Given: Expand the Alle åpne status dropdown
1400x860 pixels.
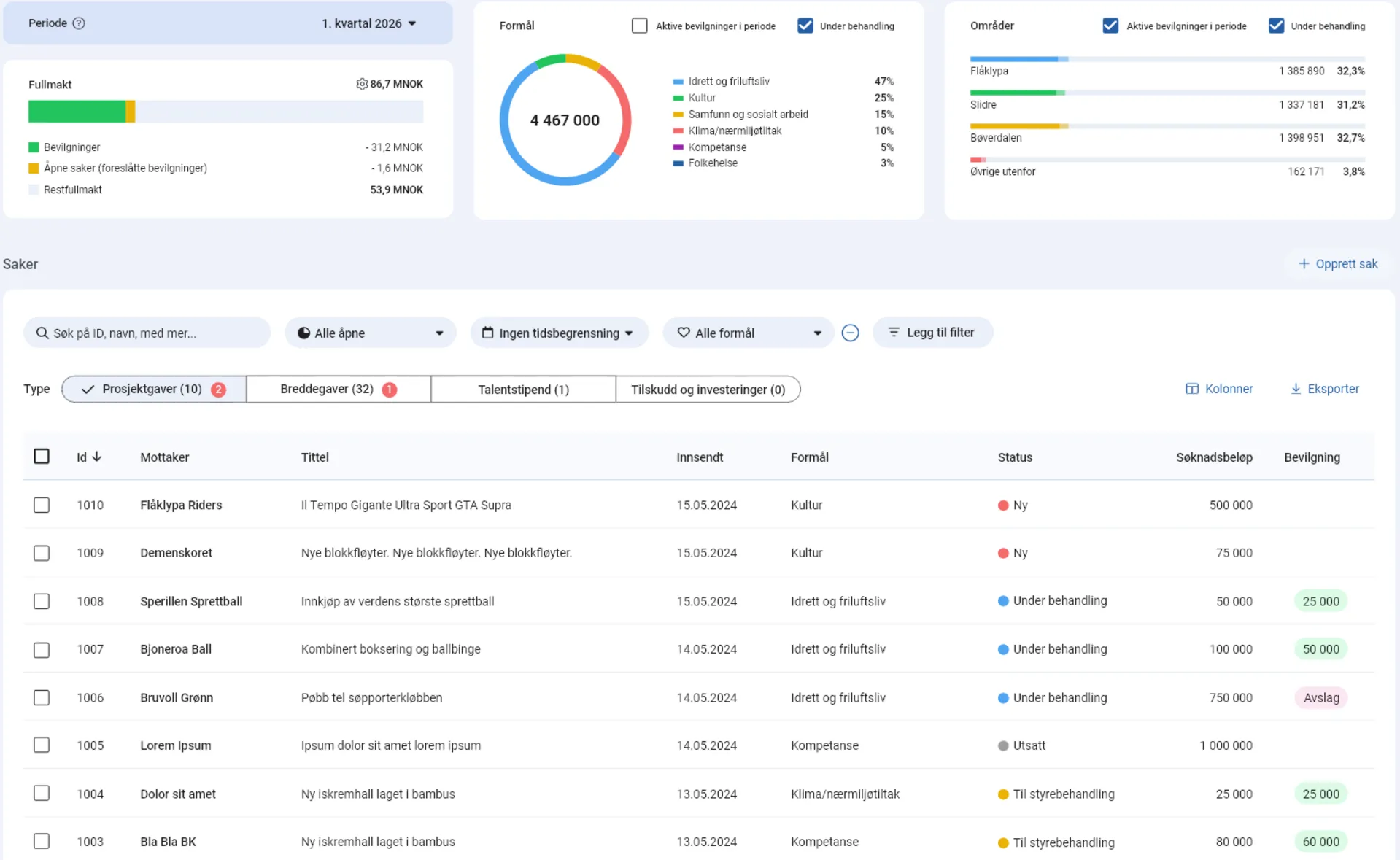Looking at the screenshot, I should [370, 333].
